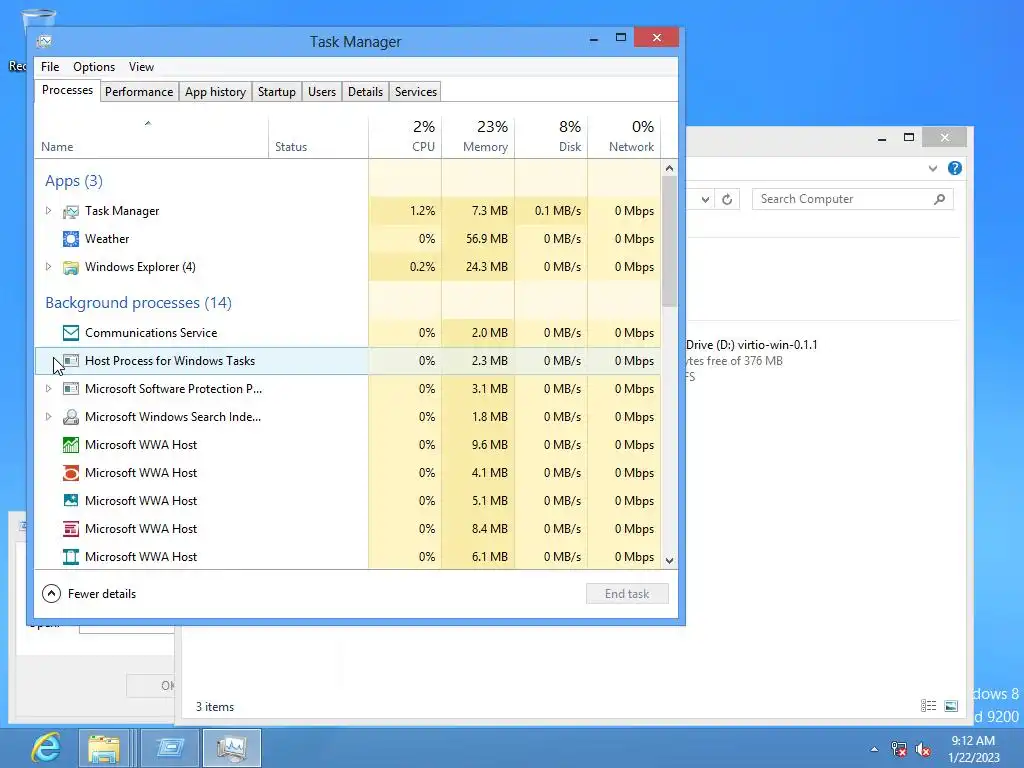The height and width of the screenshot is (768, 1024).
Task: Switch to the Users tab
Action: click(x=322, y=92)
